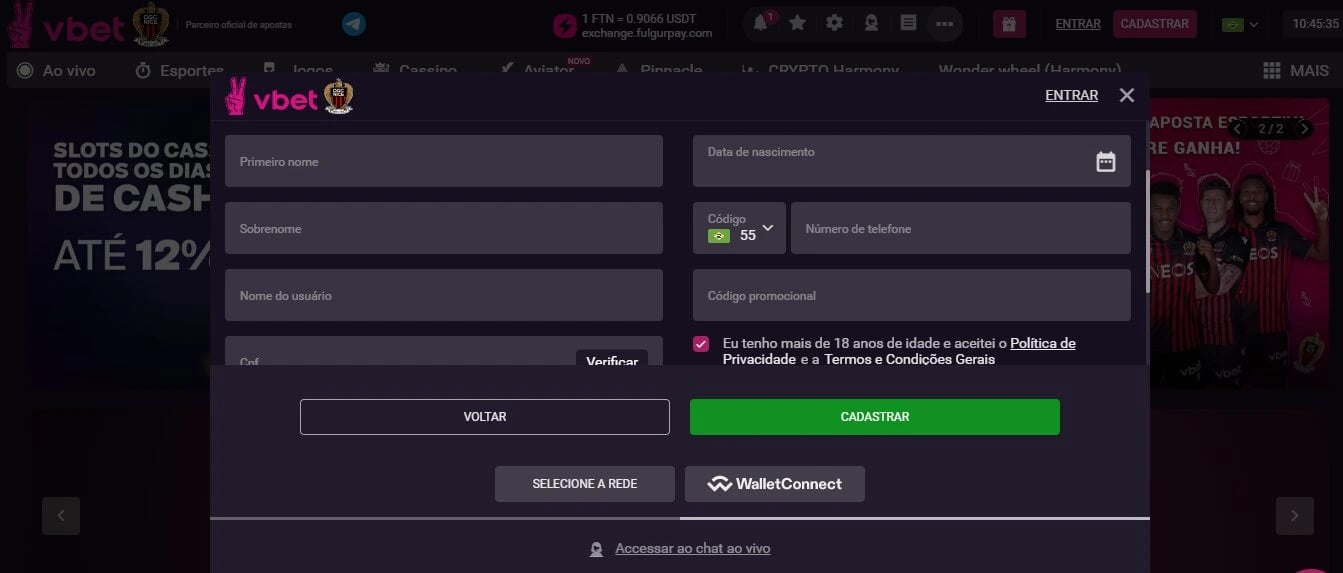Screen dimensions: 1343x573
Task: Click the vbet logo in registration dialog
Action: [x=272, y=97]
